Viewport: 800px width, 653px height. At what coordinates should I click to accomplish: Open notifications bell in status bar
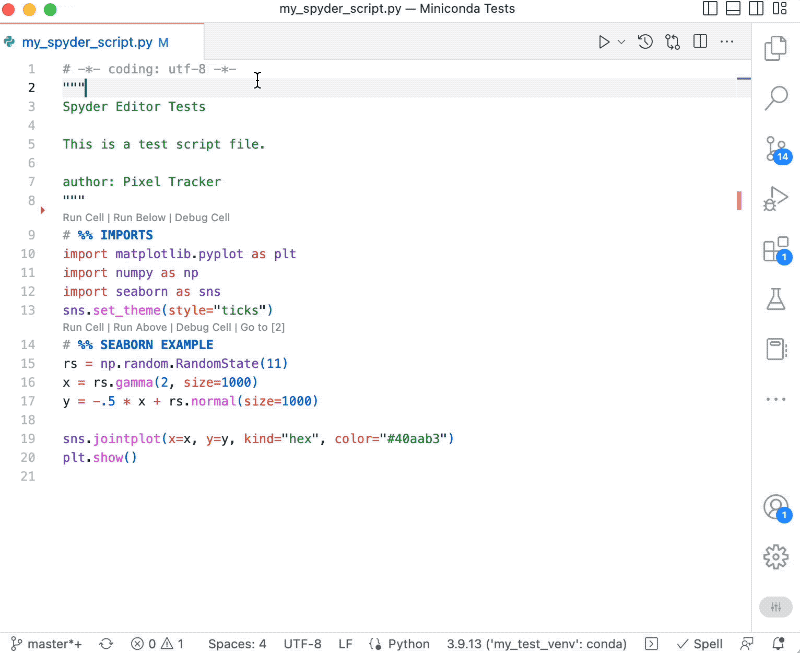tap(779, 644)
